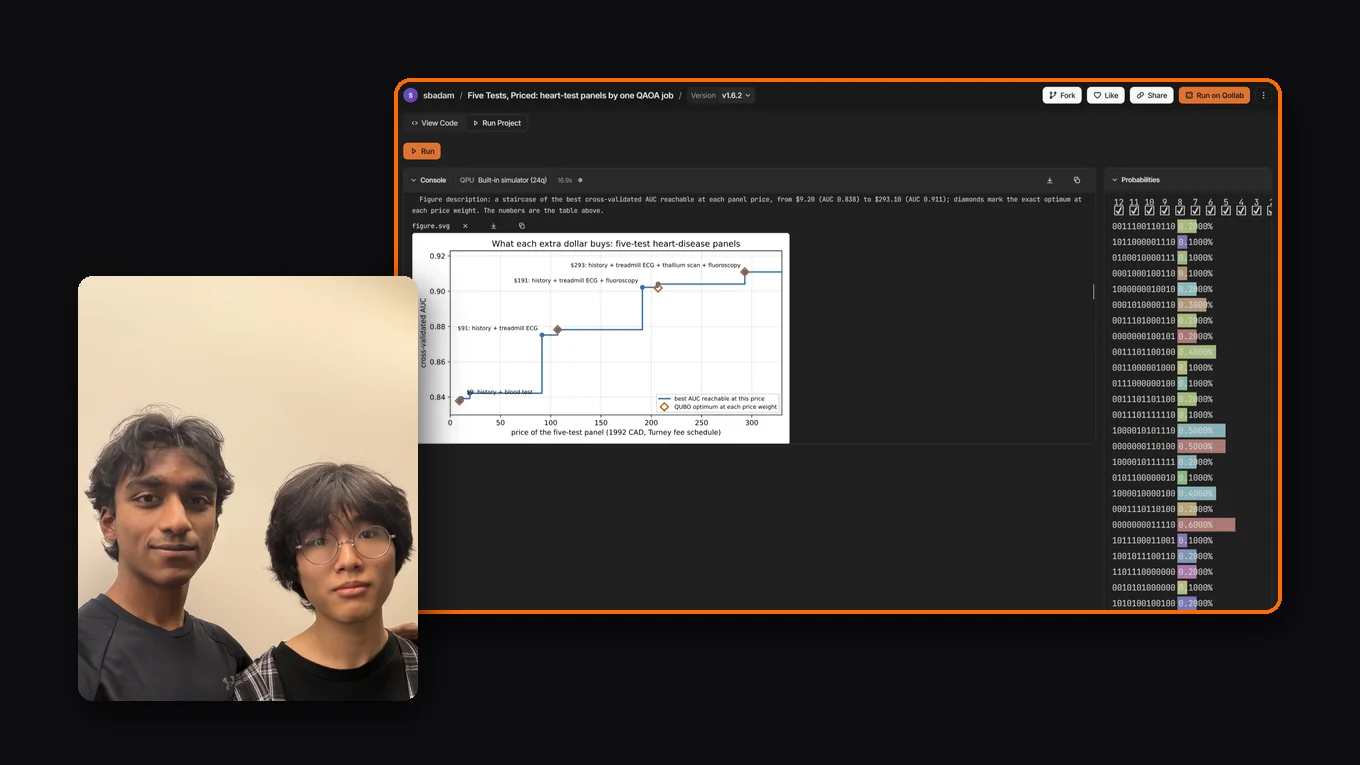Uncheck qubit 4 checkbox
The image size is (1360, 765).
[1241, 210]
